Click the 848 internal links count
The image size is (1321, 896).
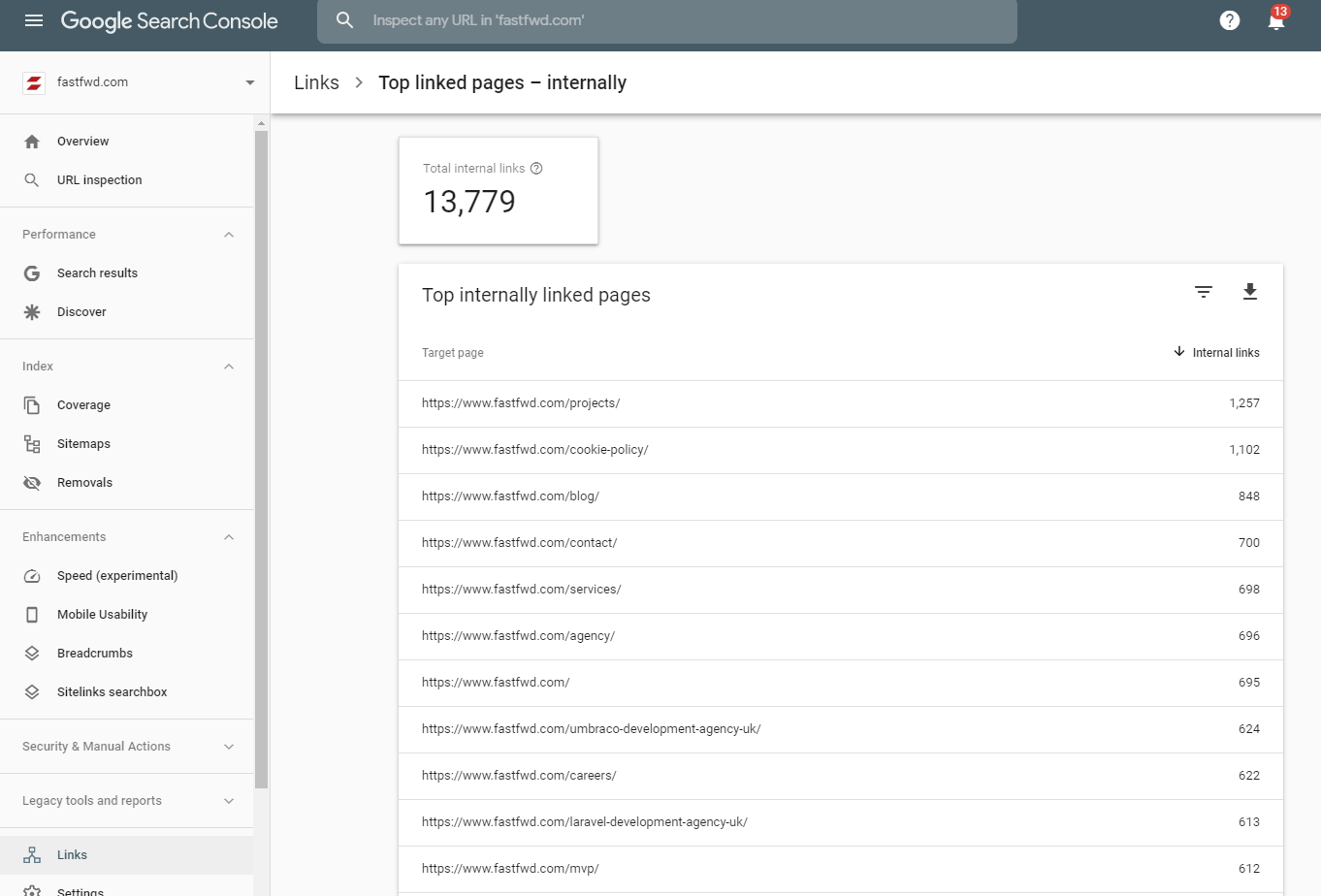1249,496
